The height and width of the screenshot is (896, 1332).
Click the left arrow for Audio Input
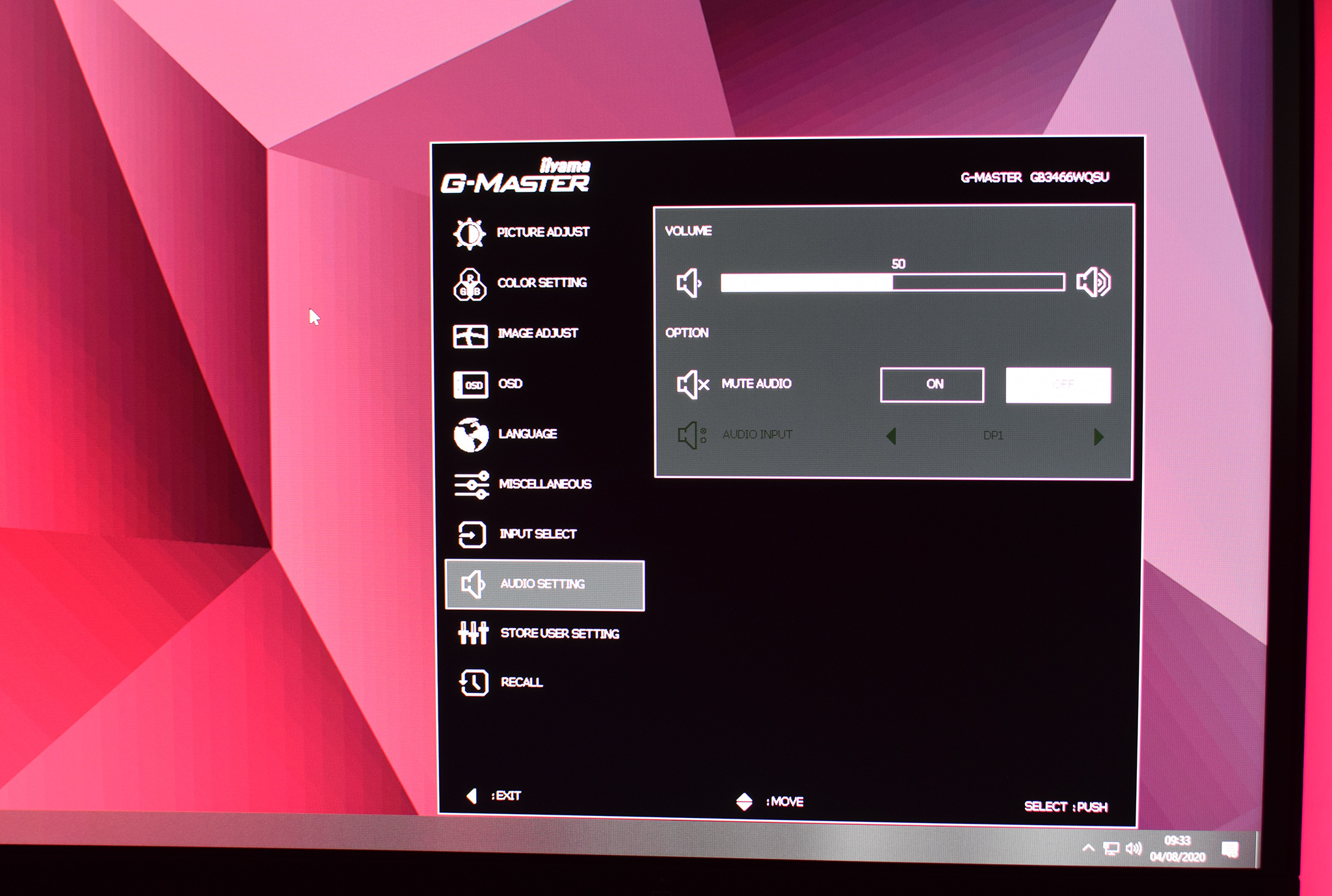[x=892, y=436]
